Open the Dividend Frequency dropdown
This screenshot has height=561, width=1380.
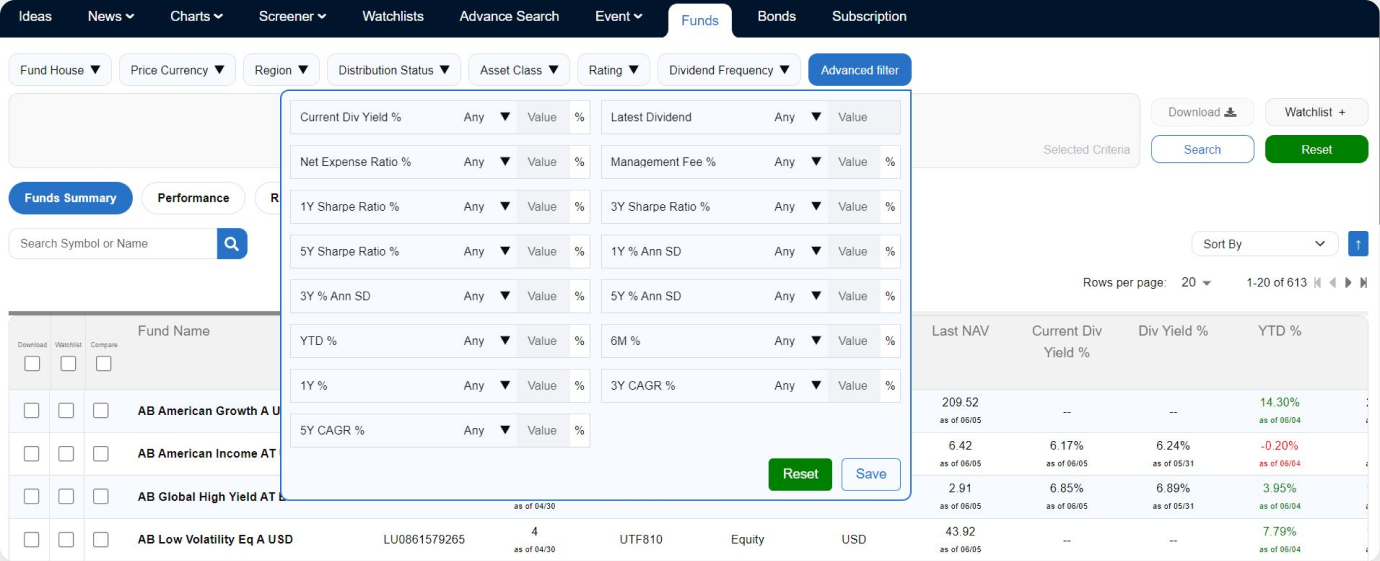[729, 70]
